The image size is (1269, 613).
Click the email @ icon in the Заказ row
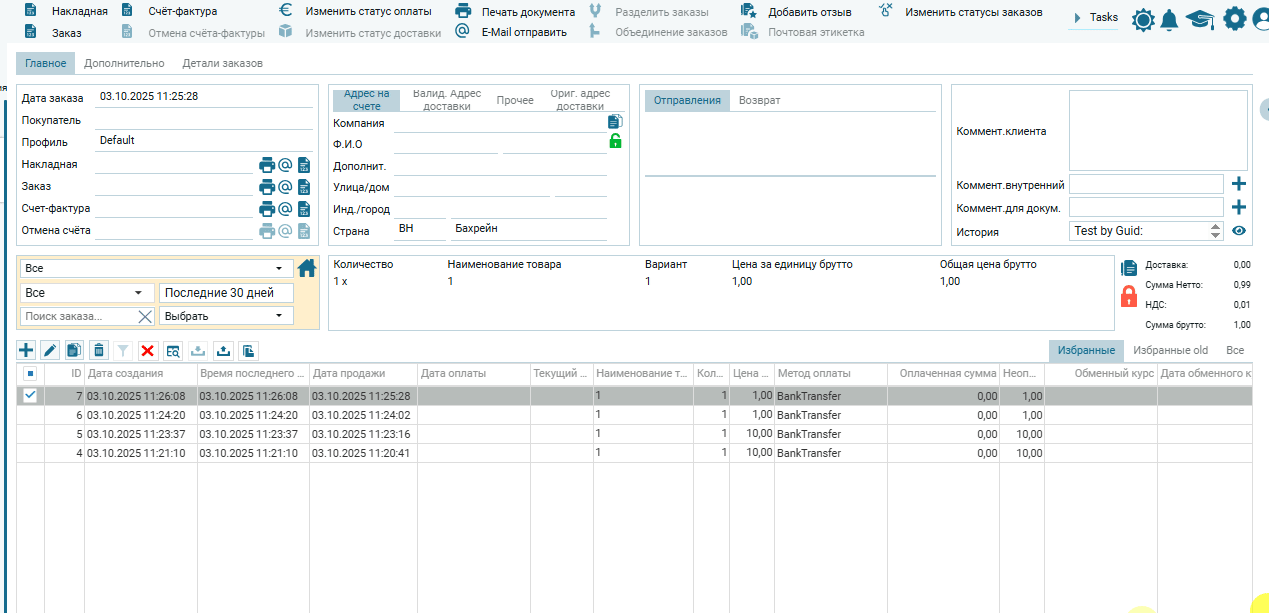point(285,187)
